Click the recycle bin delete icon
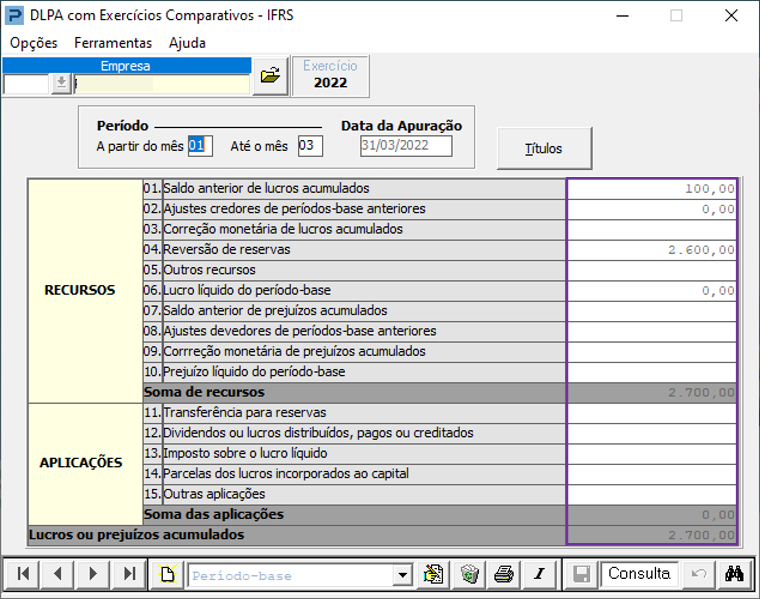 469,574
